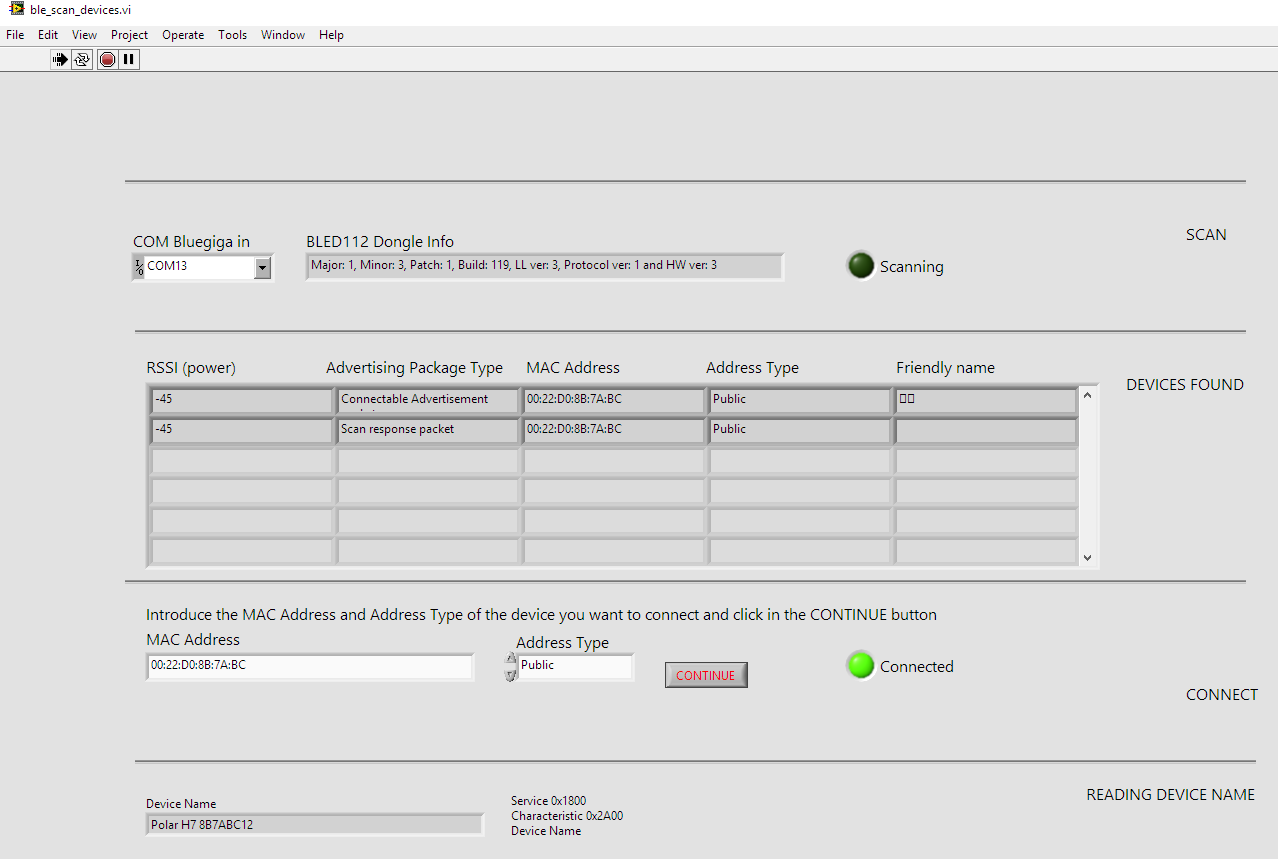The image size is (1278, 859).
Task: Open the Operate menu
Action: point(183,35)
